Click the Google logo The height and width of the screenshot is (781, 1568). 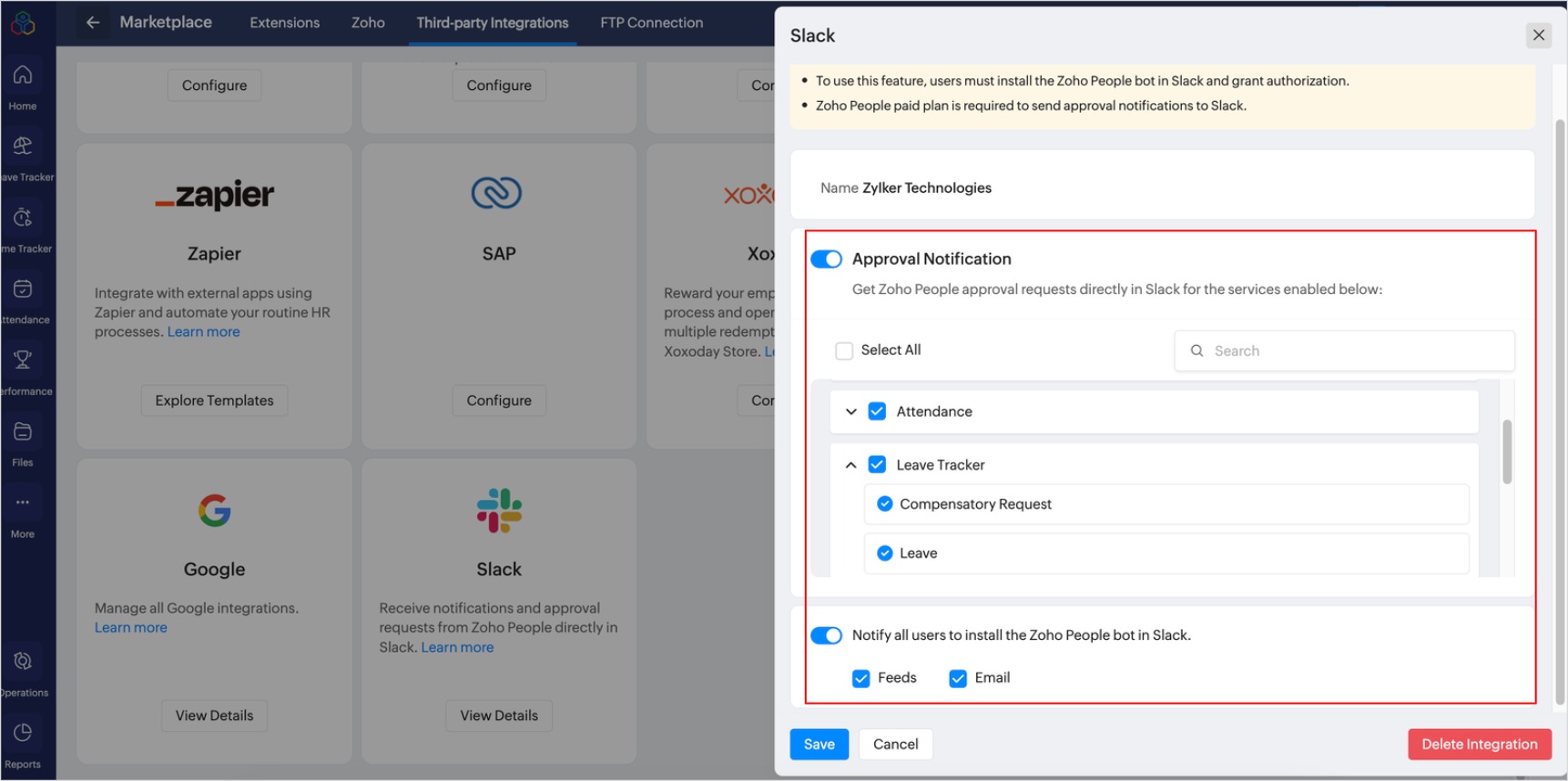coord(215,511)
